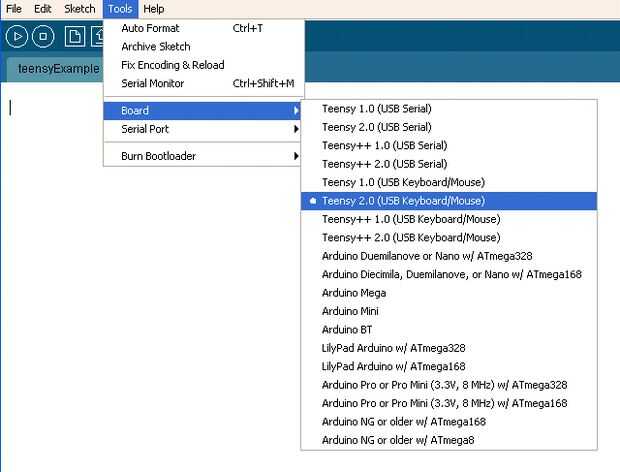The height and width of the screenshot is (472, 620).
Task: Click the Verify (play) toolbar icon
Action: point(17,36)
